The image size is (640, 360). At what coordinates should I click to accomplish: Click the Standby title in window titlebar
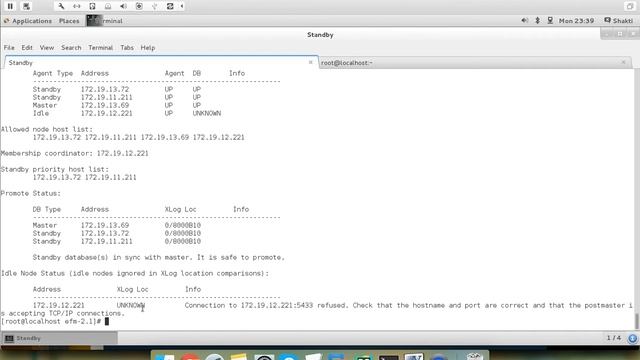[320, 35]
